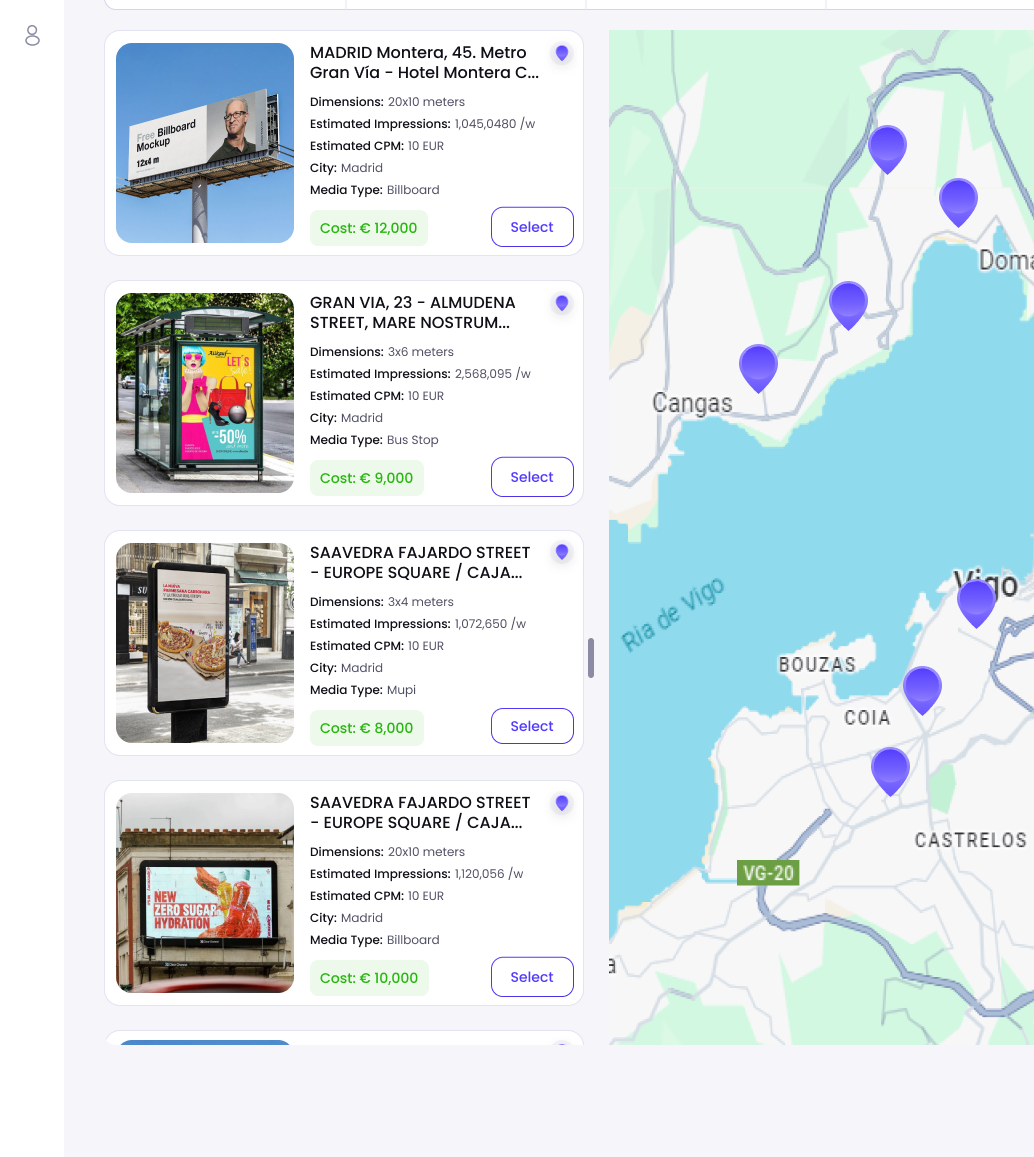Image resolution: width=1034 pixels, height=1157 pixels.
Task: Click 'Dimensions: 3x4 meters' text
Action: [382, 602]
